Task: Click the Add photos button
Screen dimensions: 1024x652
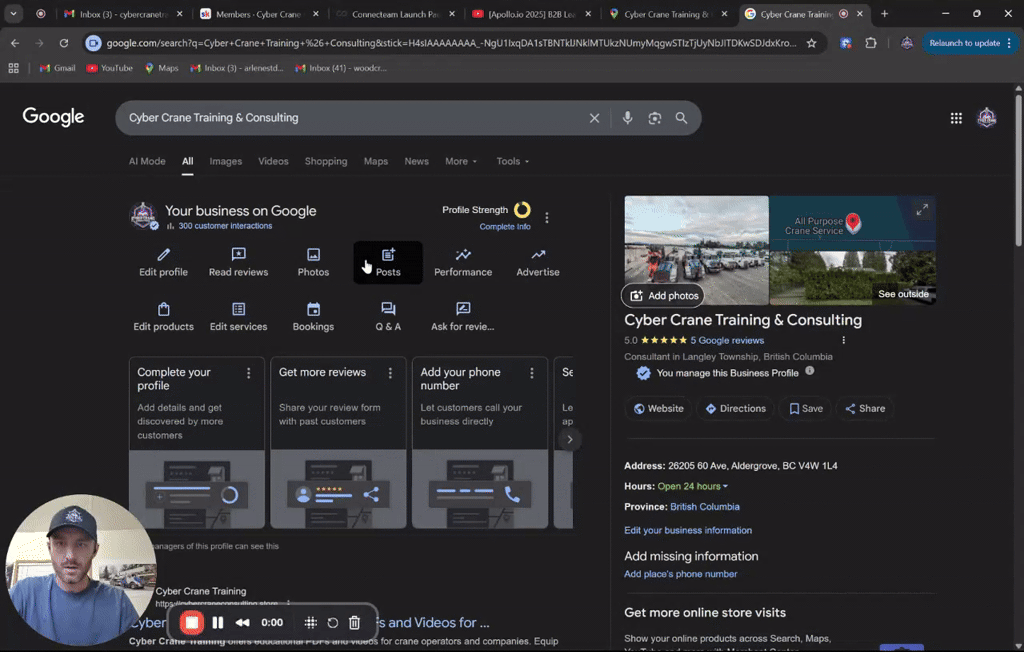Action: (662, 296)
